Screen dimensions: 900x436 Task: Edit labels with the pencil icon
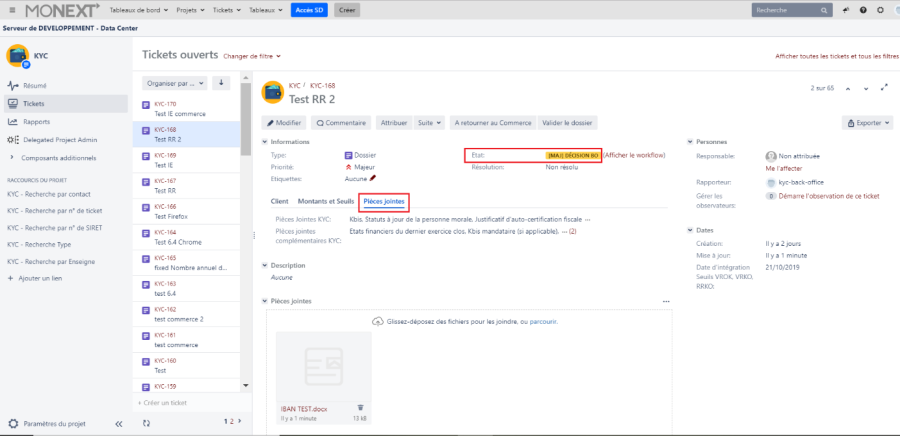373,178
